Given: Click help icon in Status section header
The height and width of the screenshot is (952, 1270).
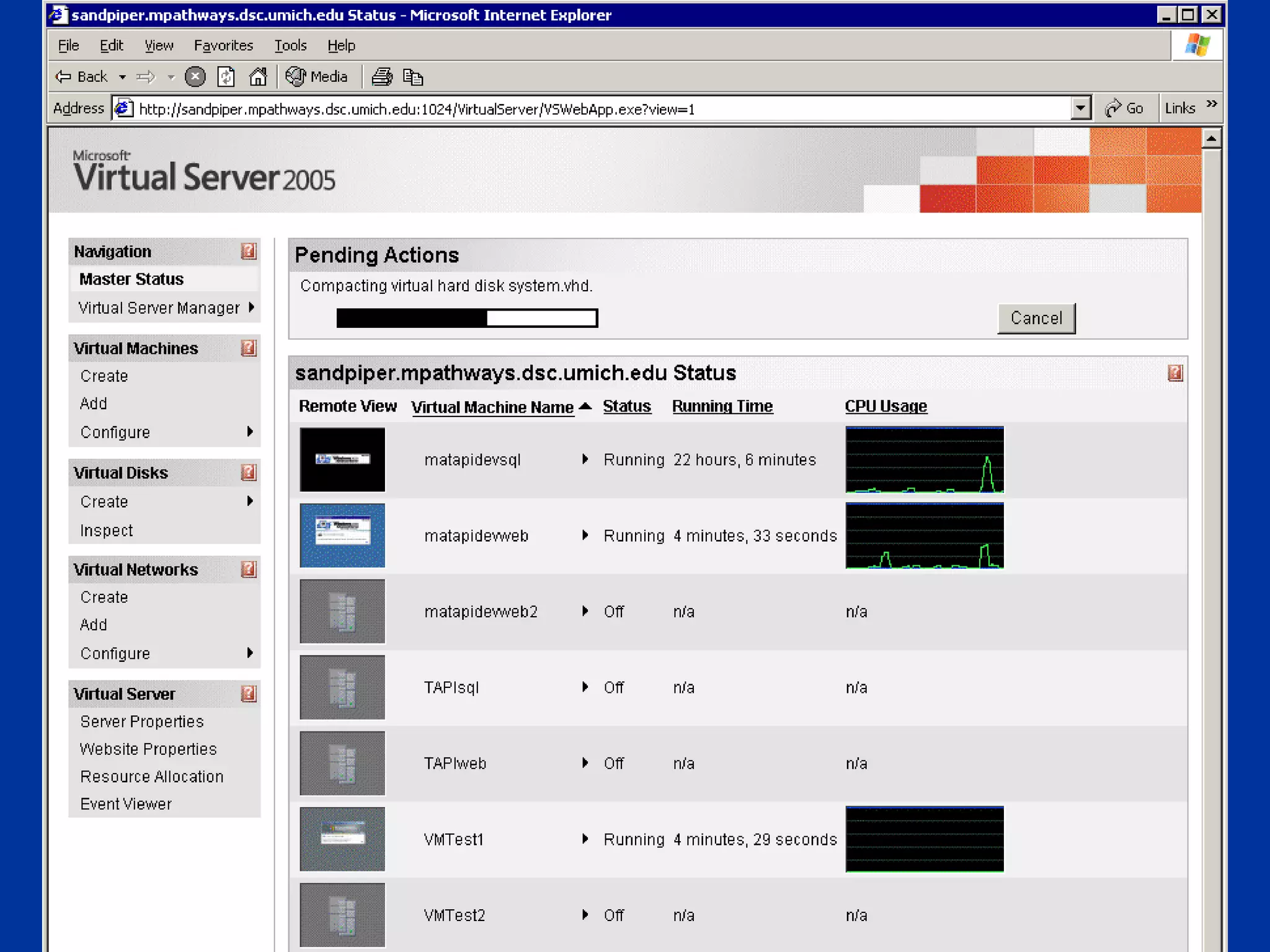Looking at the screenshot, I should [x=1175, y=372].
